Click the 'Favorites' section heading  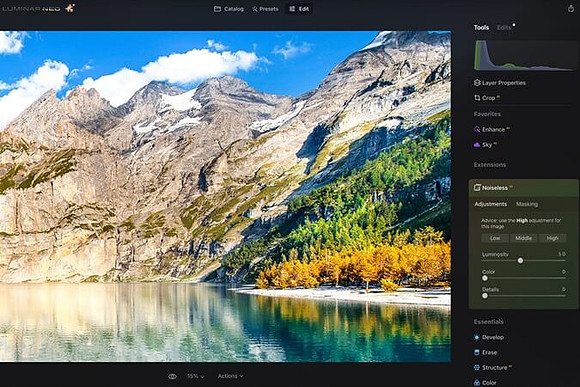pos(487,114)
